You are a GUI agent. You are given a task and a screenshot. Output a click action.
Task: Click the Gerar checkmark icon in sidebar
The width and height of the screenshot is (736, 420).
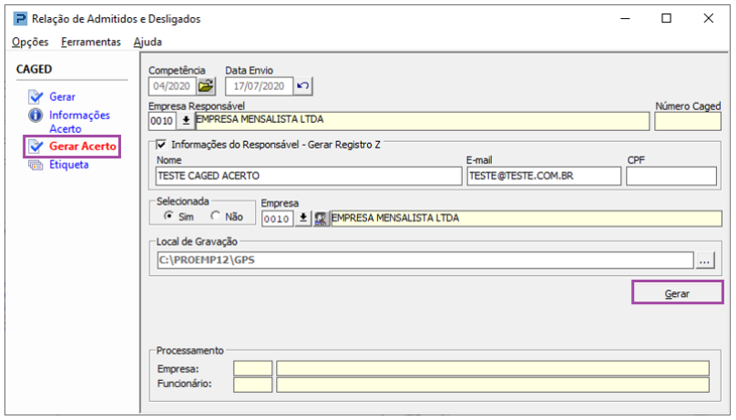click(36, 97)
